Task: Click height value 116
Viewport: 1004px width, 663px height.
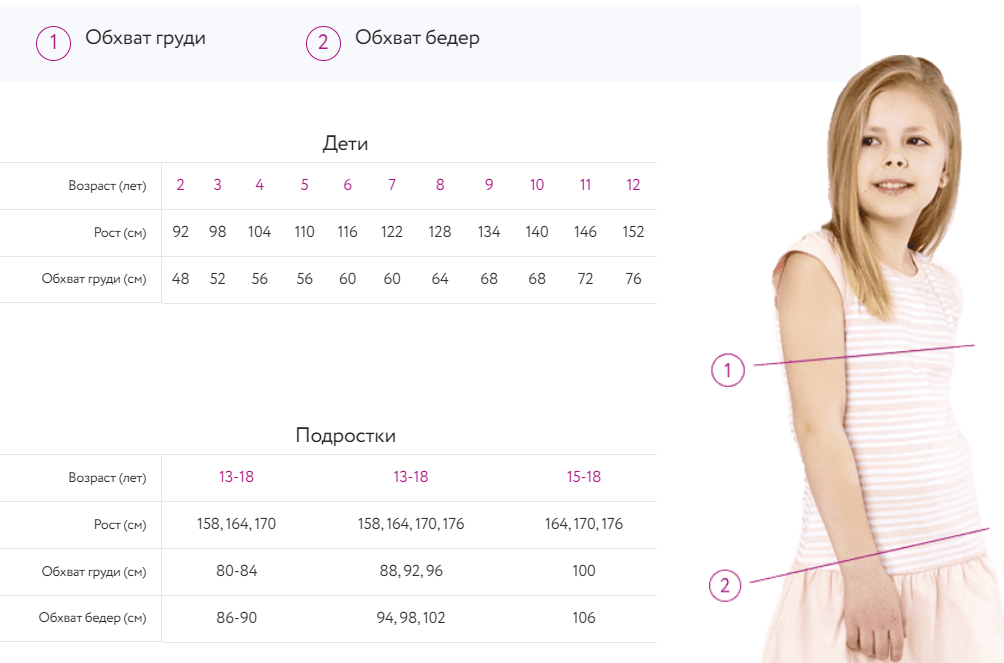Action: click(x=348, y=232)
